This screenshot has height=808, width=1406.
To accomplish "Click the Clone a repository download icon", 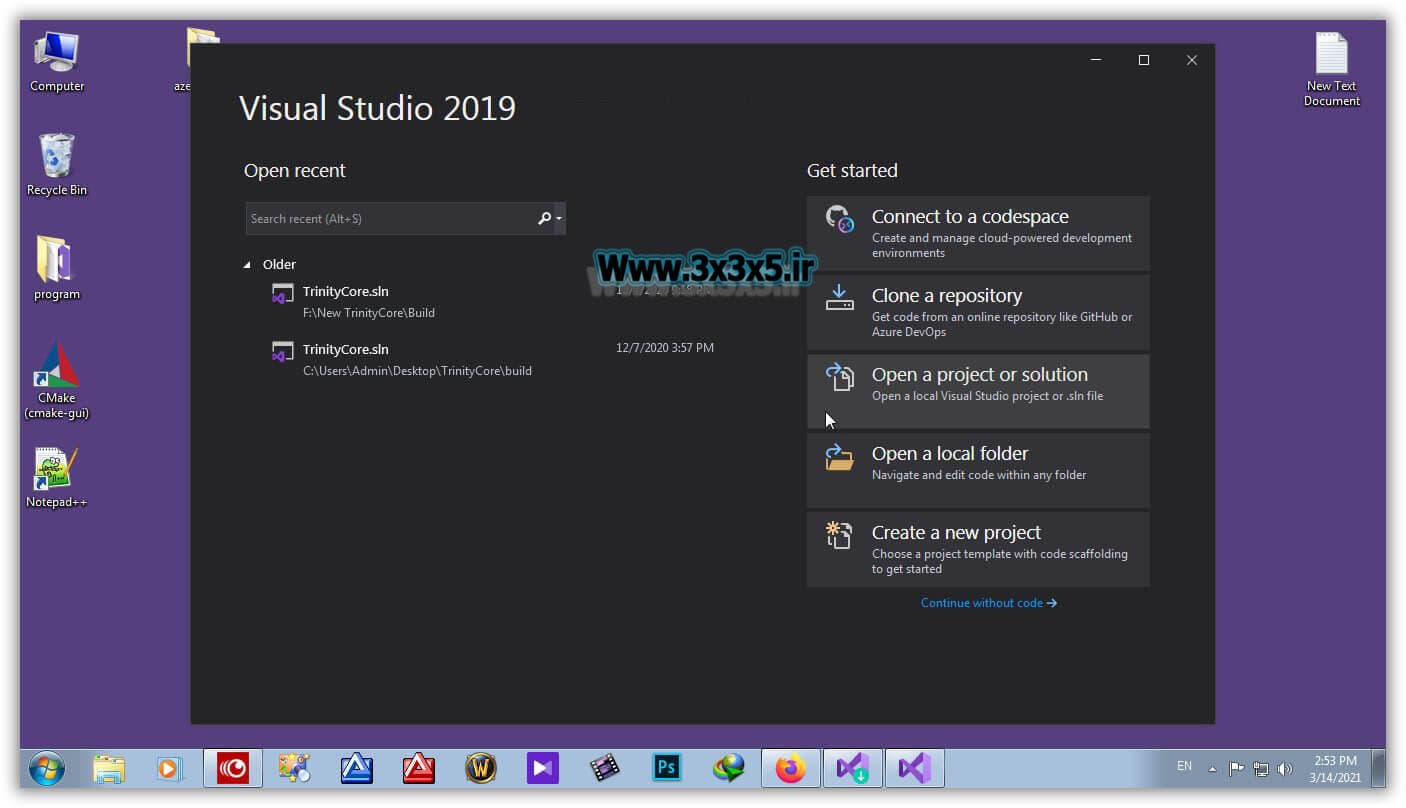I will point(839,297).
